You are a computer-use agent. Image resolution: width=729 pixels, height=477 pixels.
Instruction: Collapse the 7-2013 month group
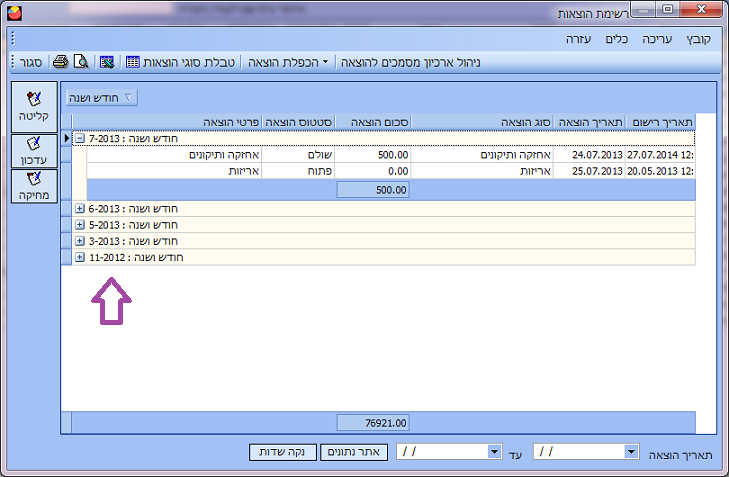tap(80, 139)
